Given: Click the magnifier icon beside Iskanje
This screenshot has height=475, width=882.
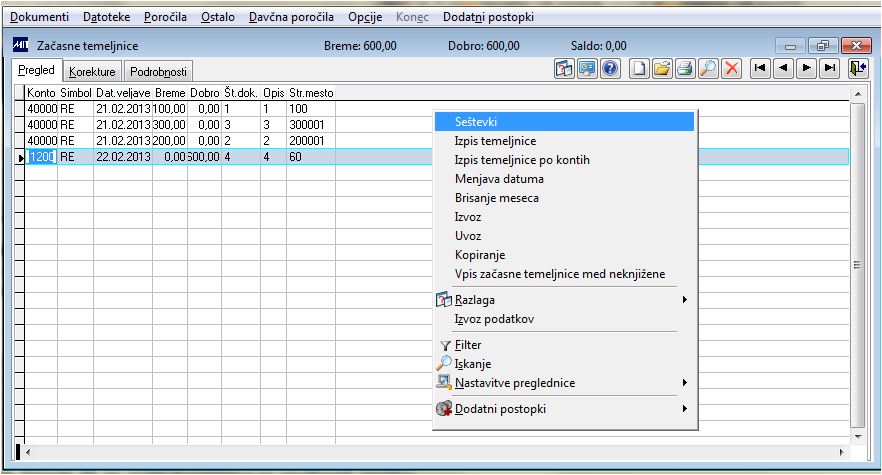Looking at the screenshot, I should [x=444, y=364].
